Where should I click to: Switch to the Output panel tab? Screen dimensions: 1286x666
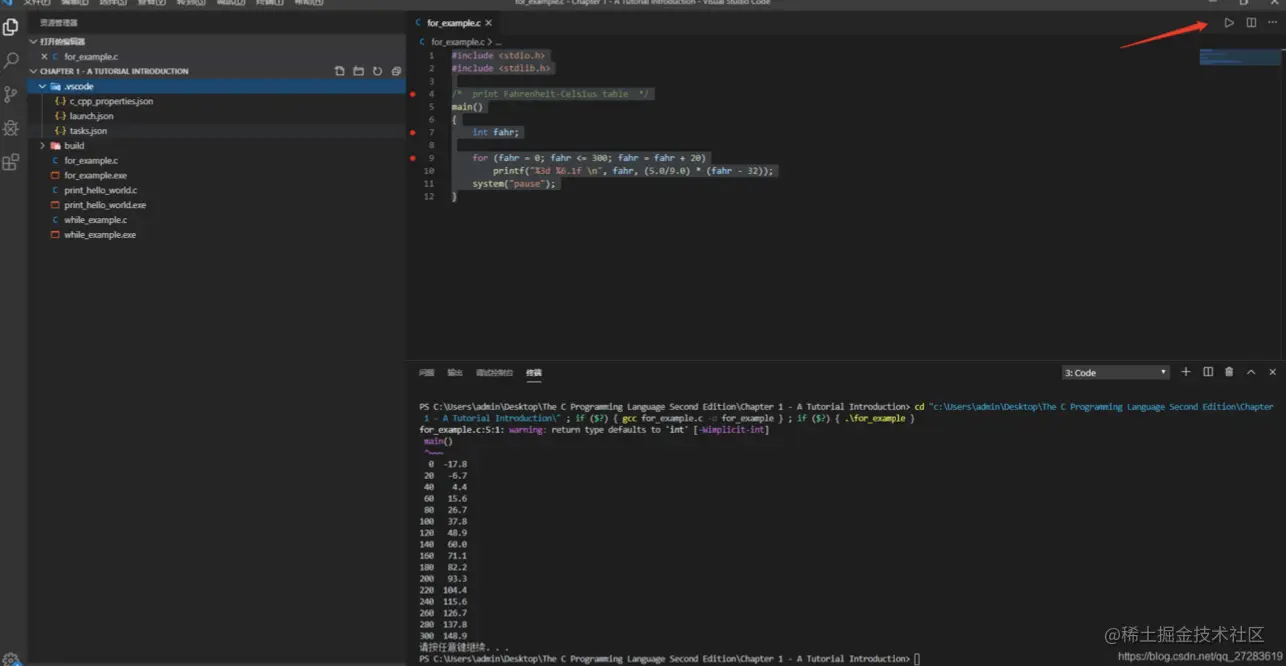coord(455,373)
